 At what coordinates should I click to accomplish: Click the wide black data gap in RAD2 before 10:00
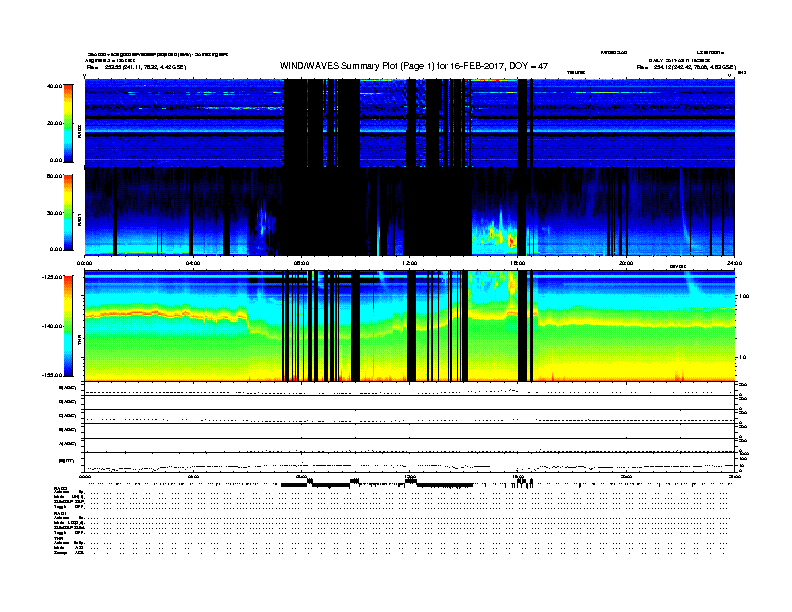[349, 123]
